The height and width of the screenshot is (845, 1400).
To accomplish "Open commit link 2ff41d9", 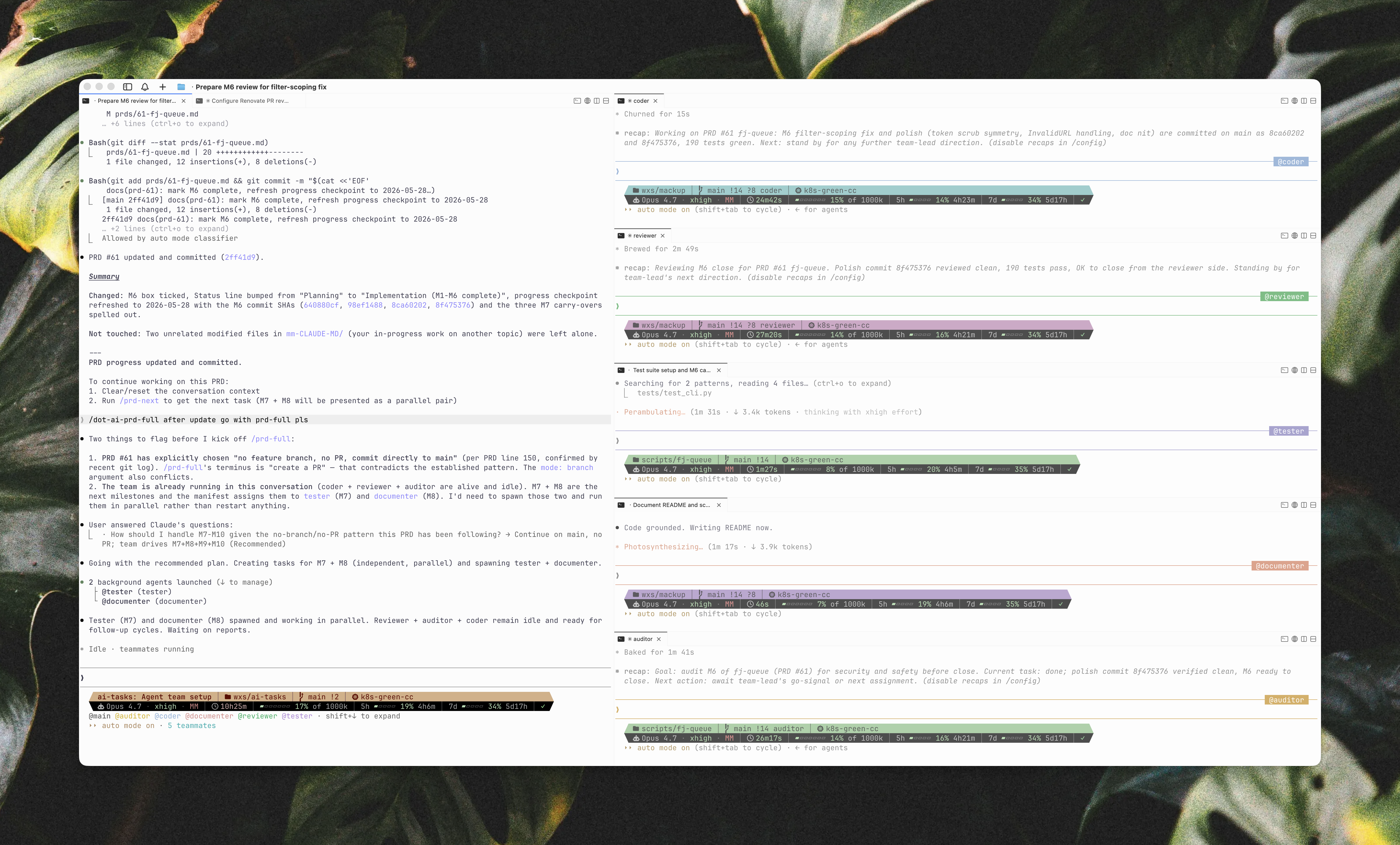I will (240, 257).
